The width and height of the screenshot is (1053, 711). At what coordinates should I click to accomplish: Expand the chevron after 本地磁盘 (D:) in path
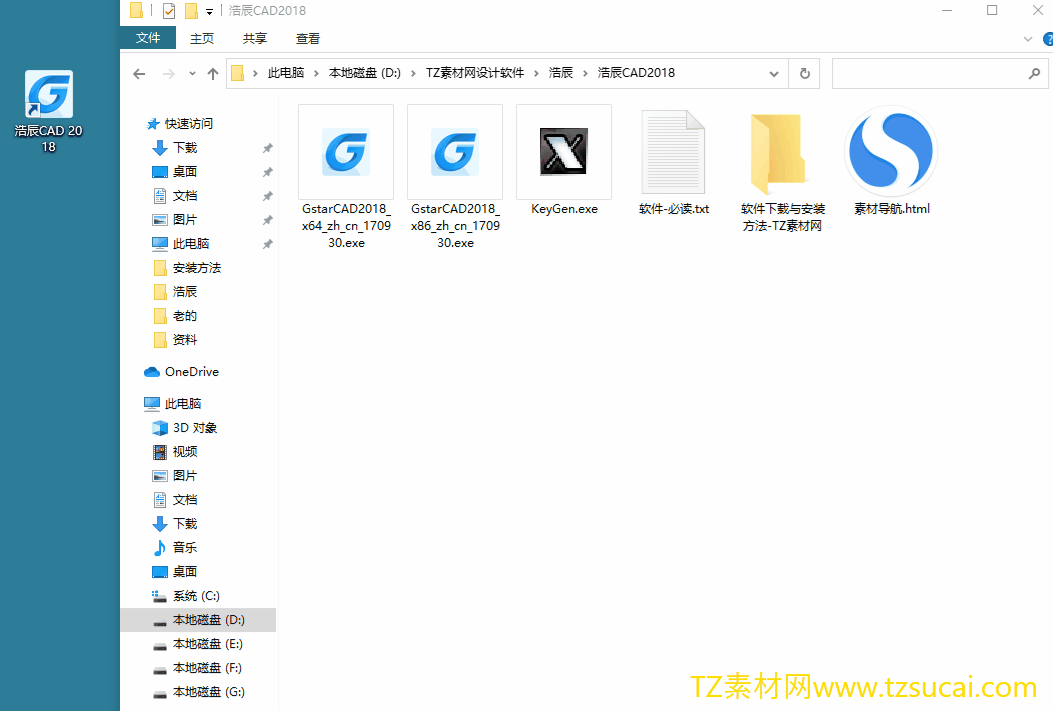(413, 73)
